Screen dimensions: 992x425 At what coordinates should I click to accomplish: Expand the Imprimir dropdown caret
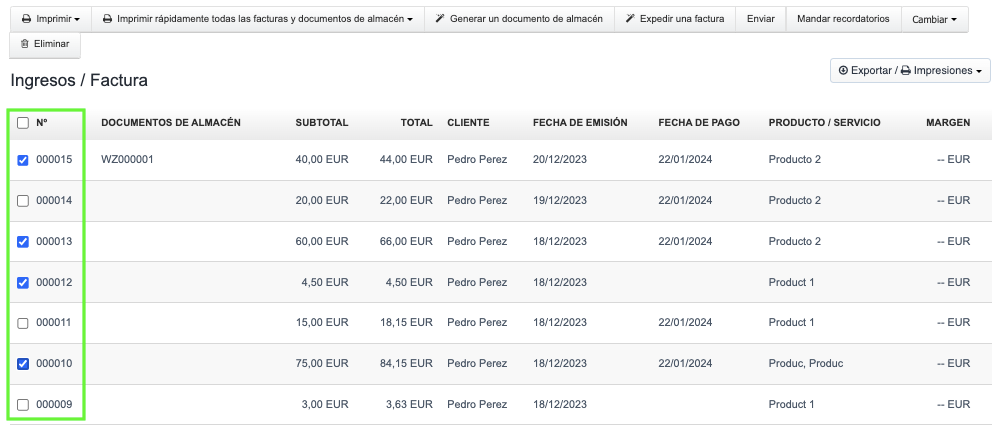pos(77,20)
